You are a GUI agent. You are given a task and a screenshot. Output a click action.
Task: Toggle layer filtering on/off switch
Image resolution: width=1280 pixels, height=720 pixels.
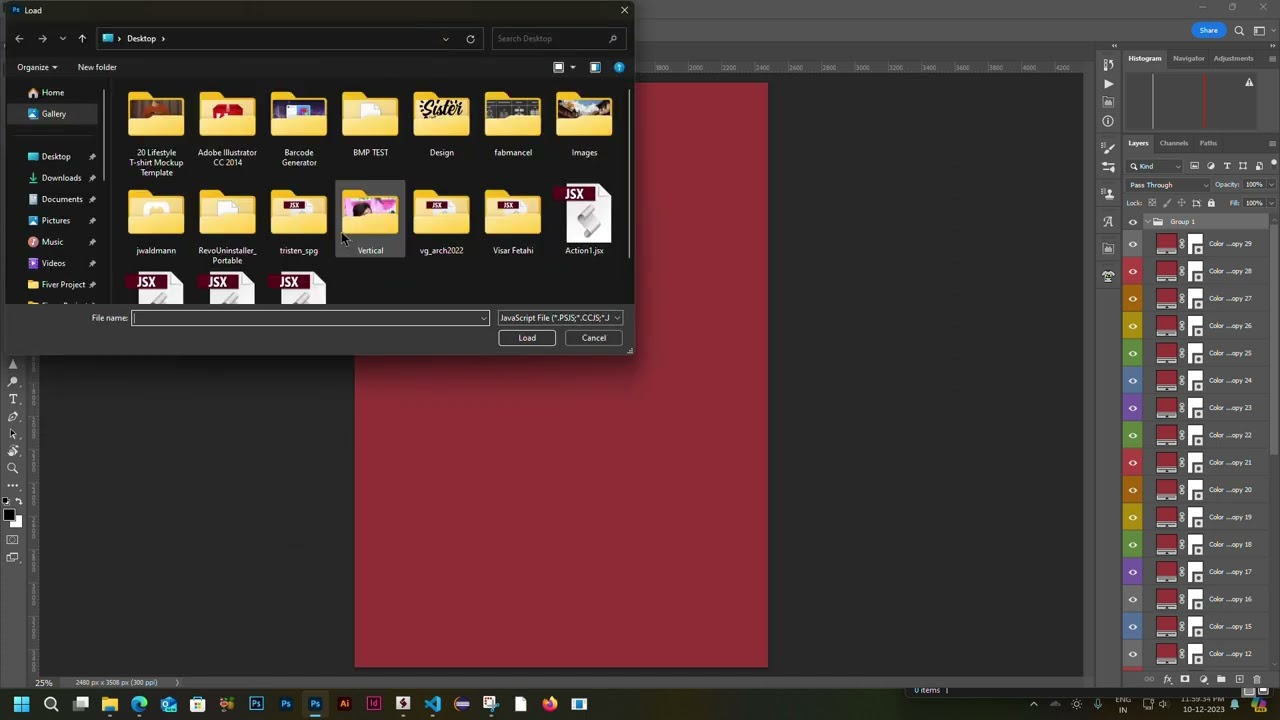click(x=1272, y=166)
